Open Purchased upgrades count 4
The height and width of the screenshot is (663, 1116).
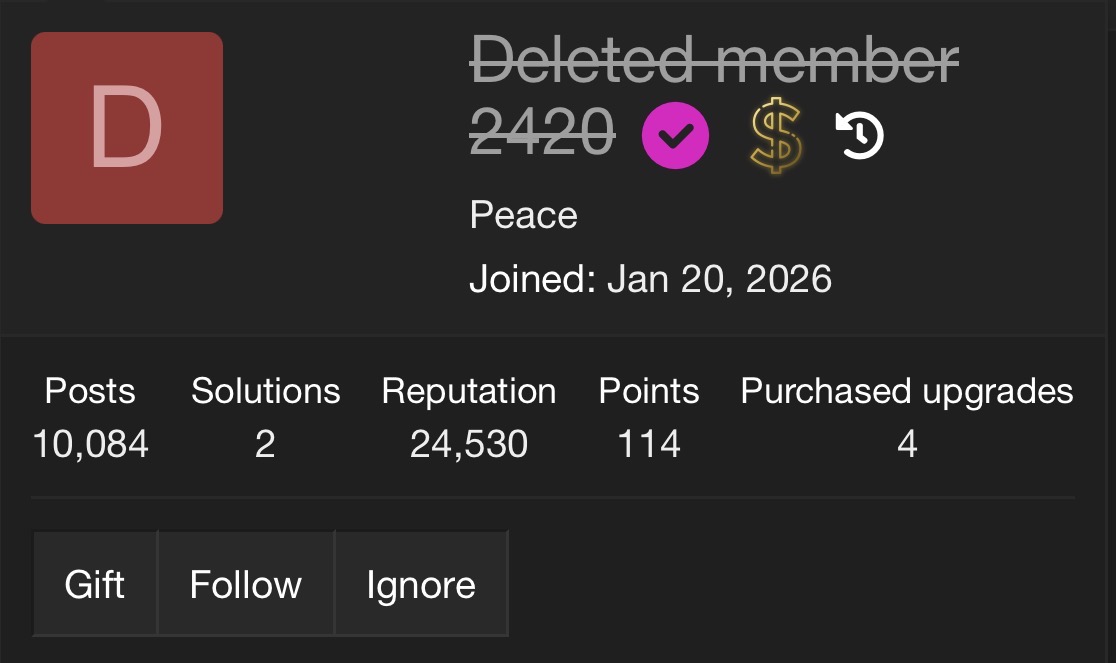point(907,444)
